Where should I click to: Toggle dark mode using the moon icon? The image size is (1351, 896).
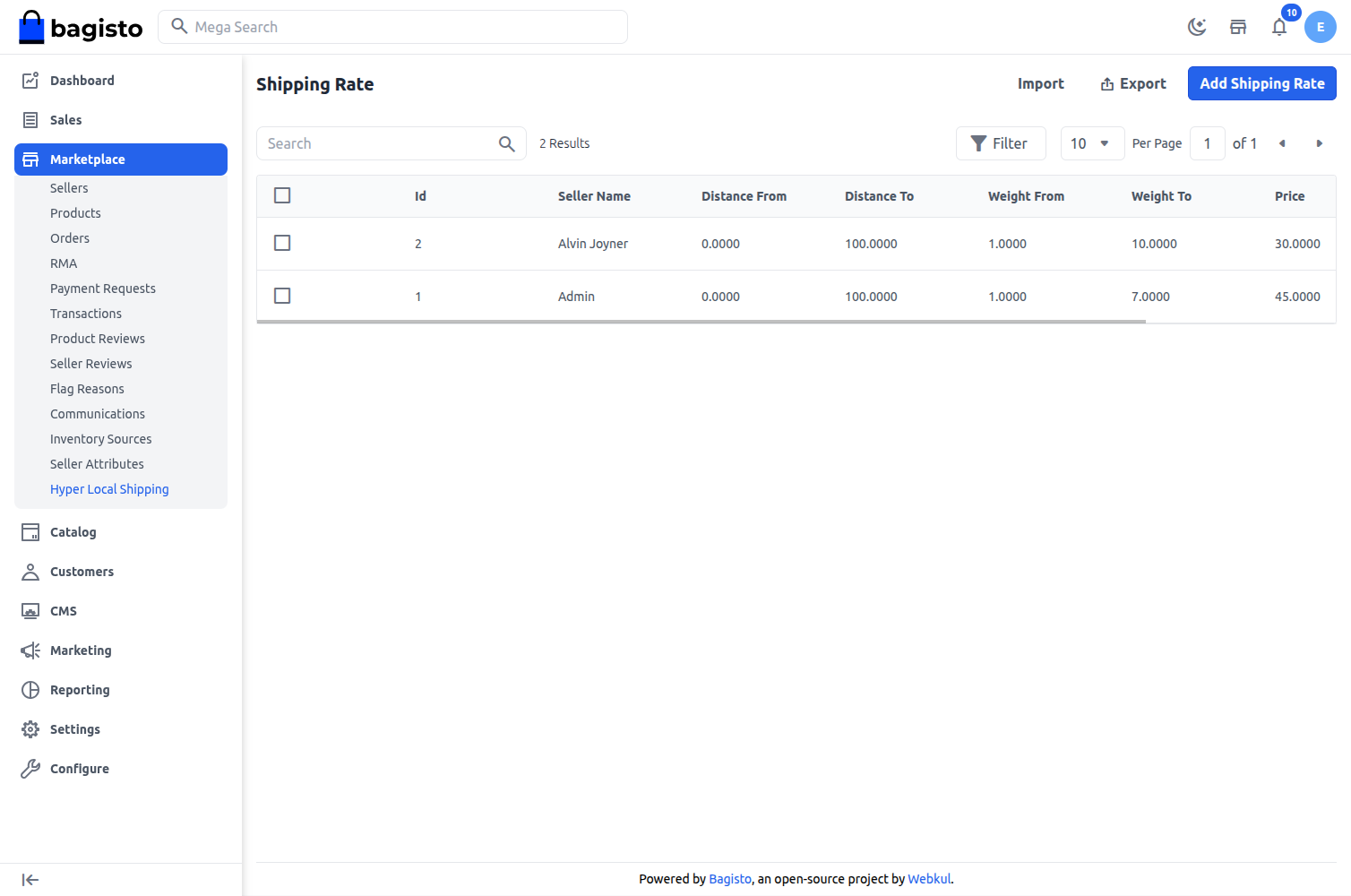[x=1197, y=27]
